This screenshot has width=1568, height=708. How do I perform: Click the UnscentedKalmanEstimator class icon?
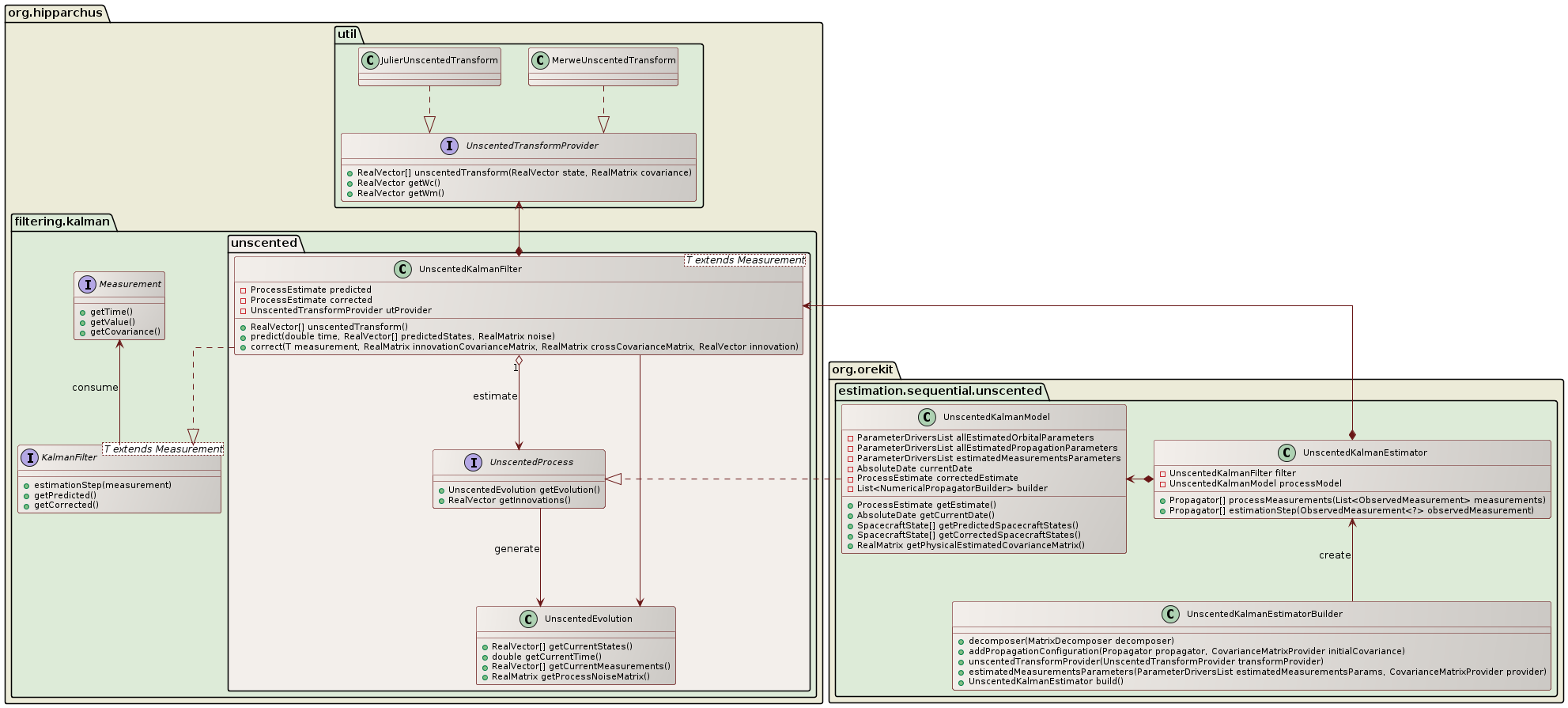pos(1287,452)
